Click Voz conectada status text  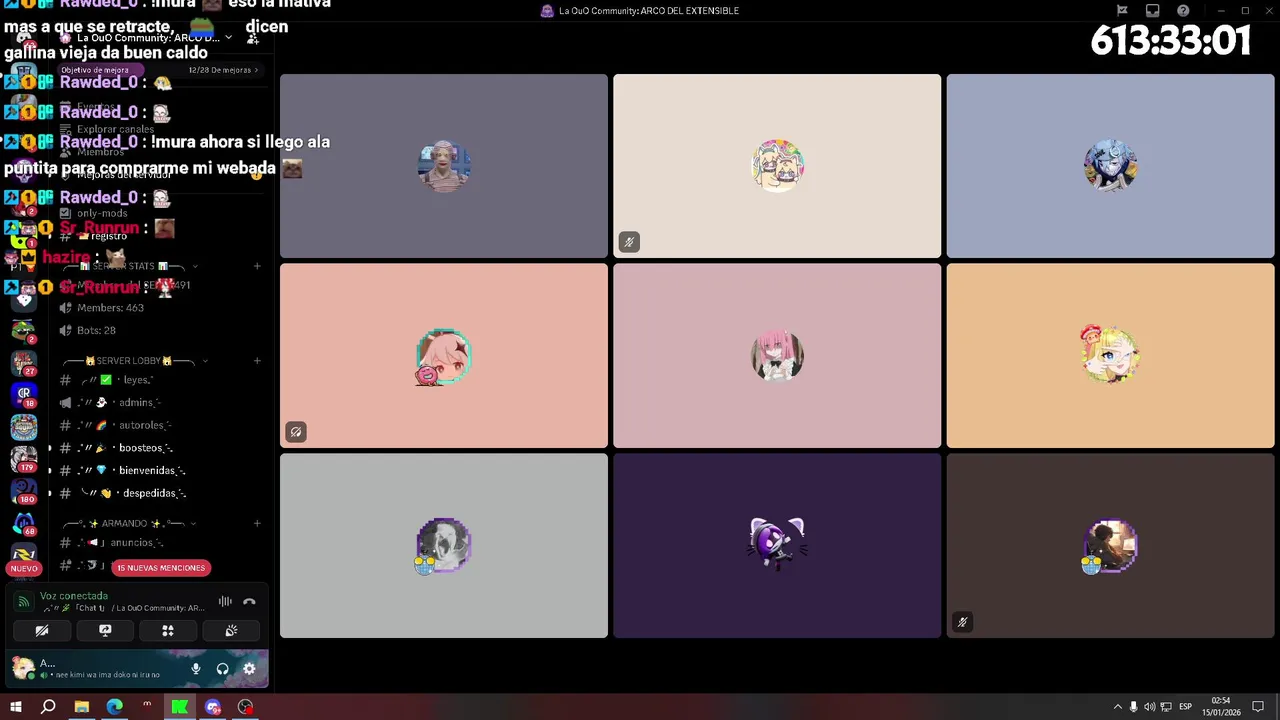[x=74, y=596]
